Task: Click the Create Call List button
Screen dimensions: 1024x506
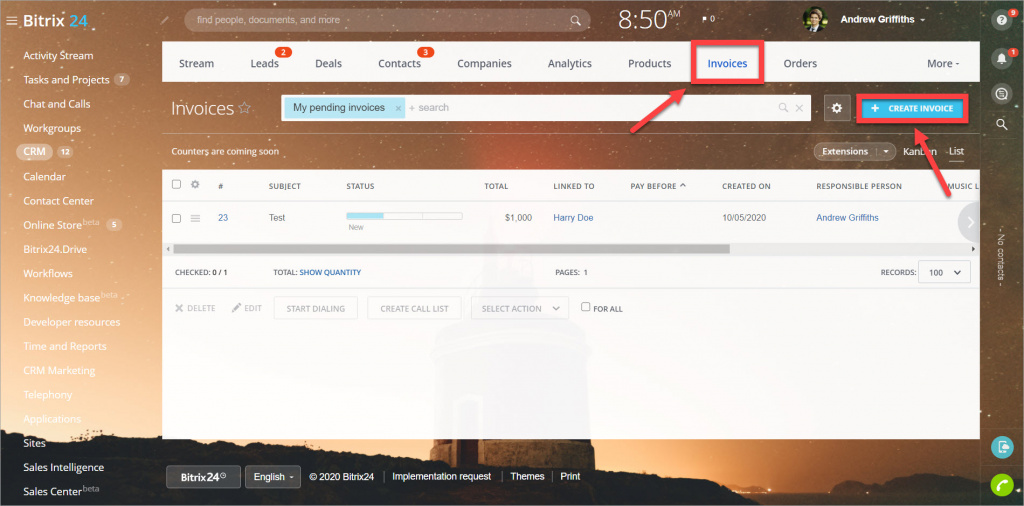Action: pos(414,308)
